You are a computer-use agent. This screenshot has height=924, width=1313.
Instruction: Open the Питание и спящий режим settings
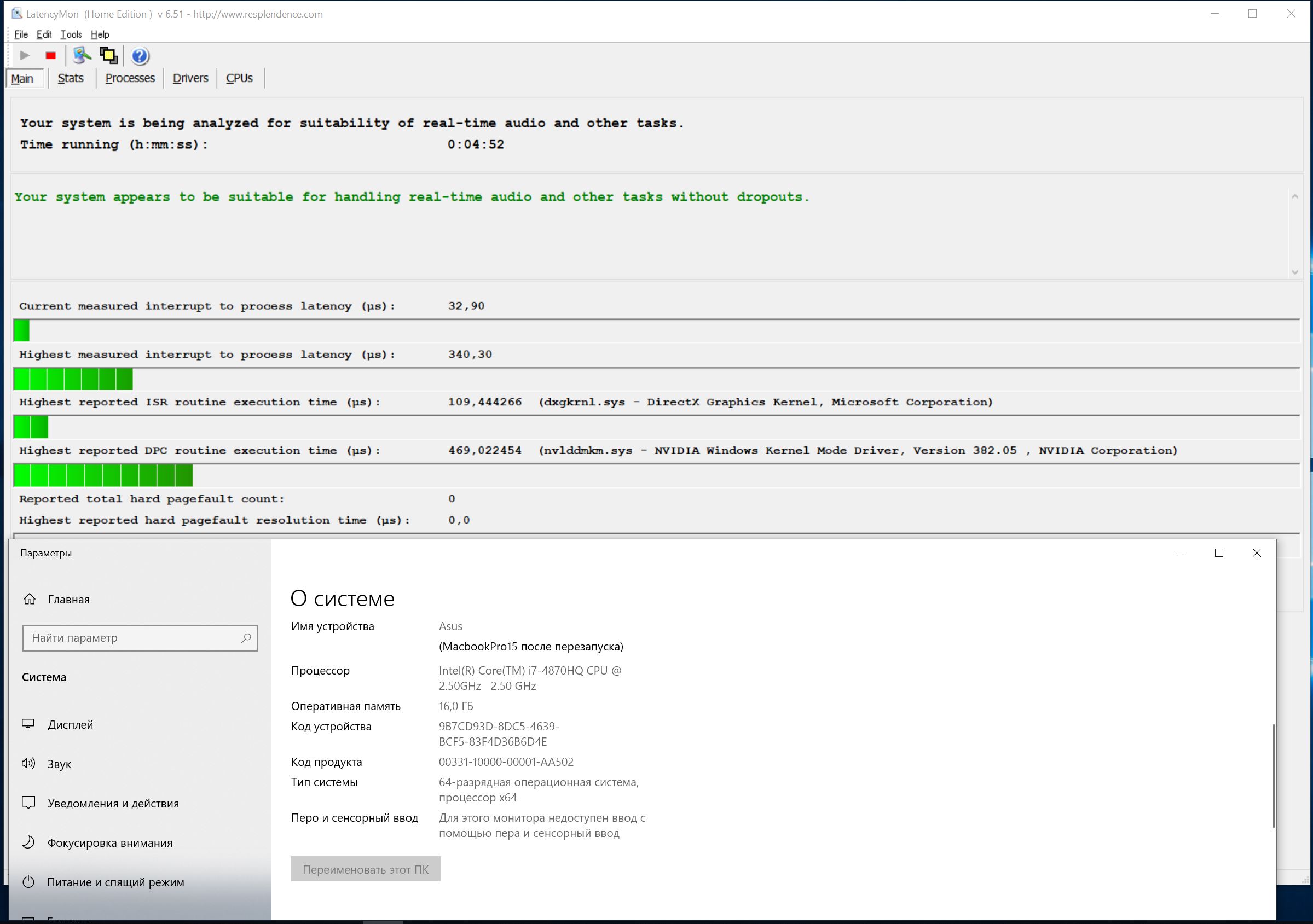click(115, 882)
